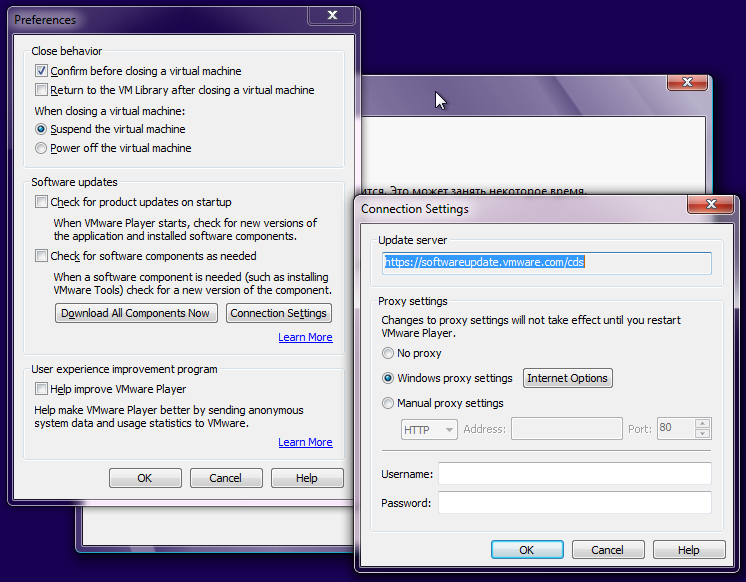Open Help in Connection Settings dialog
Screen dimensions: 746x582
[x=689, y=550]
